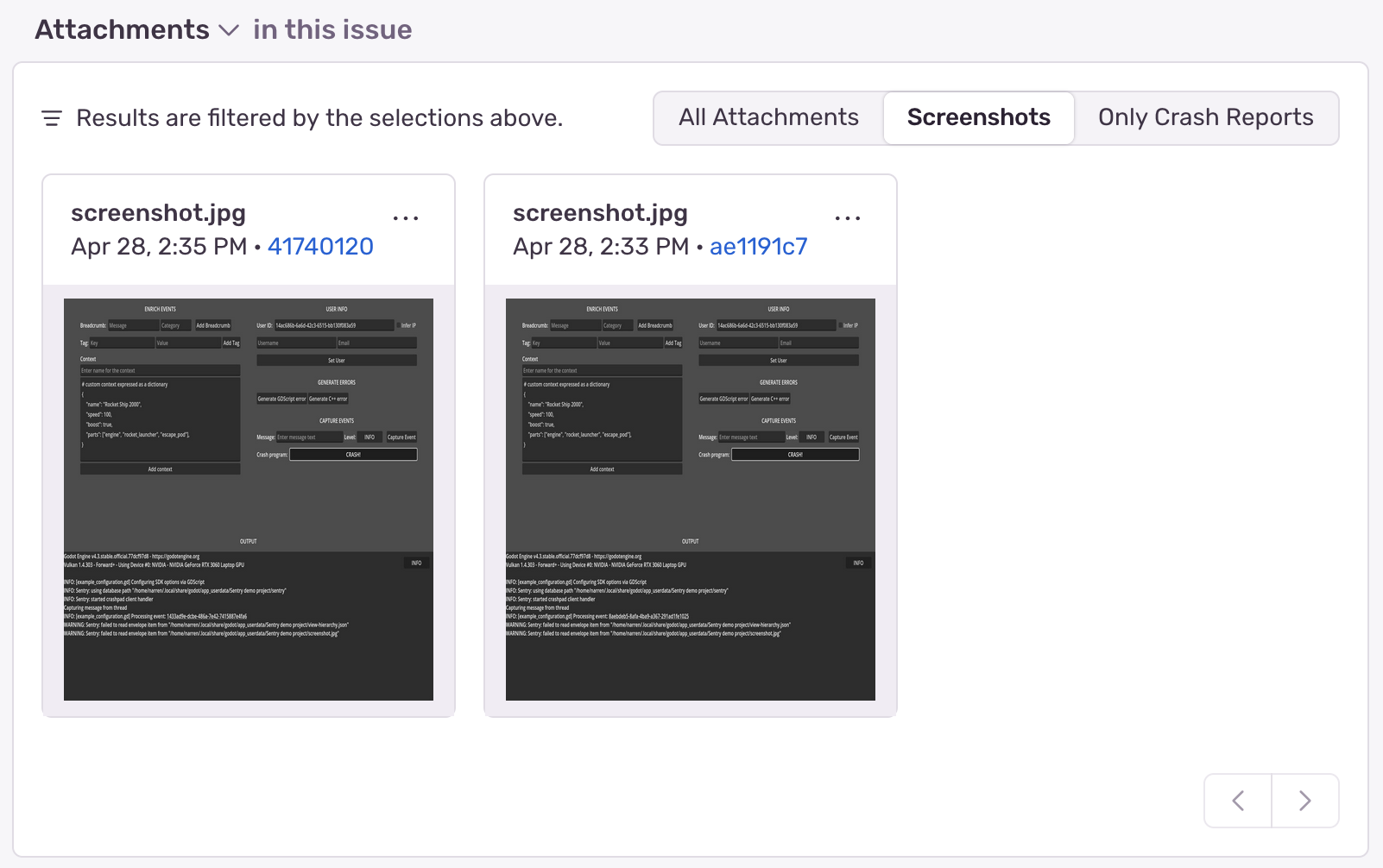Viewport: 1383px width, 868px height.
Task: Follow the ae1191c7 event link
Action: [x=758, y=246]
